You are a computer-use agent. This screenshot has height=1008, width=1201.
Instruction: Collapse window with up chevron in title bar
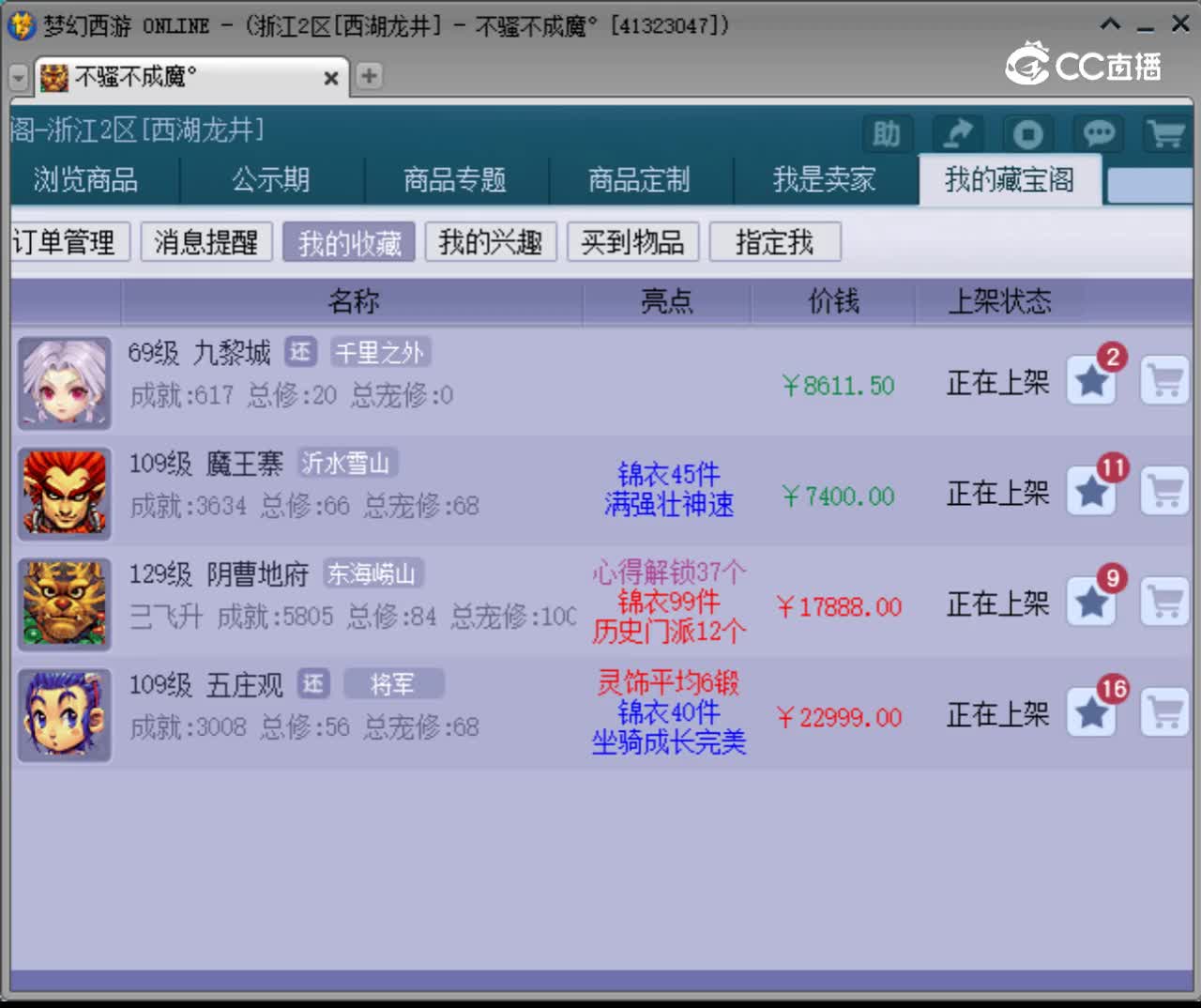(1110, 24)
